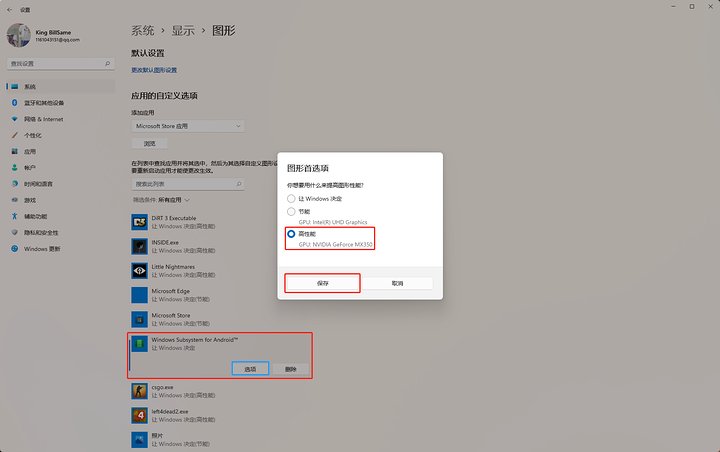The width and height of the screenshot is (720, 452).
Task: Select the DiRT 3 Executable app icon
Action: coord(139,222)
